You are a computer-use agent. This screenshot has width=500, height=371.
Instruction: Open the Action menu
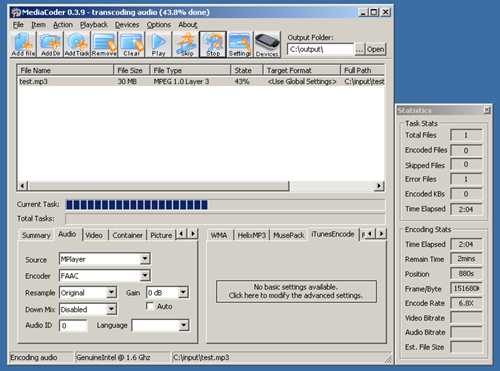coord(63,25)
